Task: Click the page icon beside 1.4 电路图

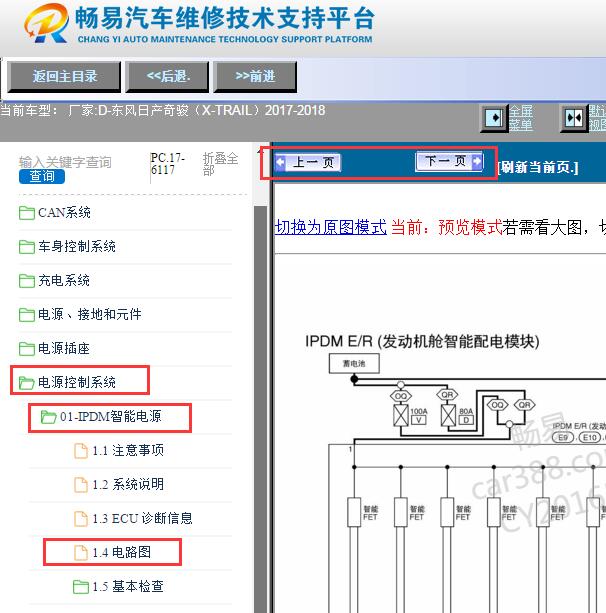Action: click(81, 553)
